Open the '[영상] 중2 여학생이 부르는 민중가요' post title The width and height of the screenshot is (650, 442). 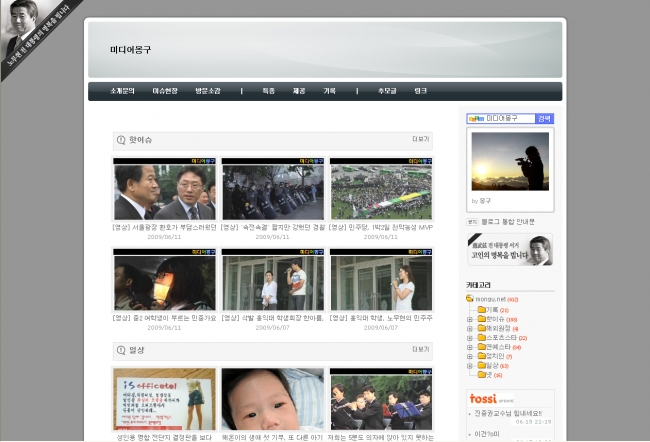tap(165, 318)
